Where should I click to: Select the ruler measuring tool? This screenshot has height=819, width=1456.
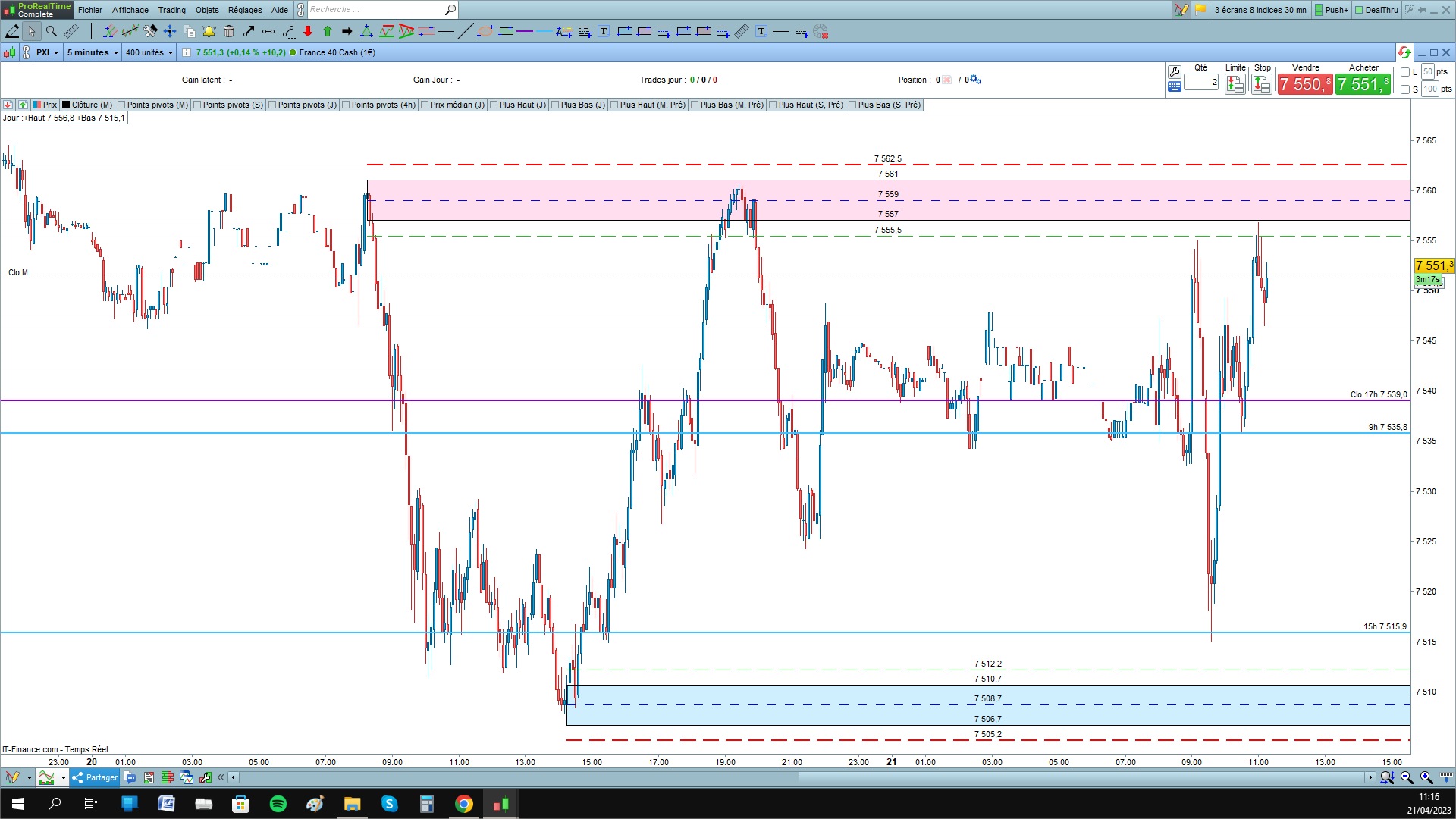point(71,31)
